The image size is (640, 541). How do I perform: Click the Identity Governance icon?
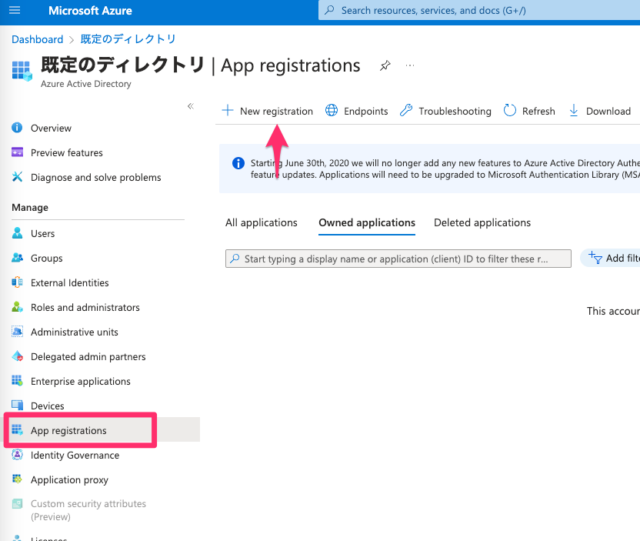(x=17, y=454)
